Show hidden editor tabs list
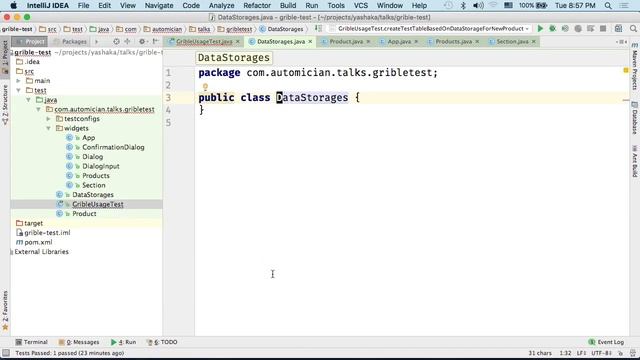Image resolution: width=640 pixels, height=360 pixels. 621,42
